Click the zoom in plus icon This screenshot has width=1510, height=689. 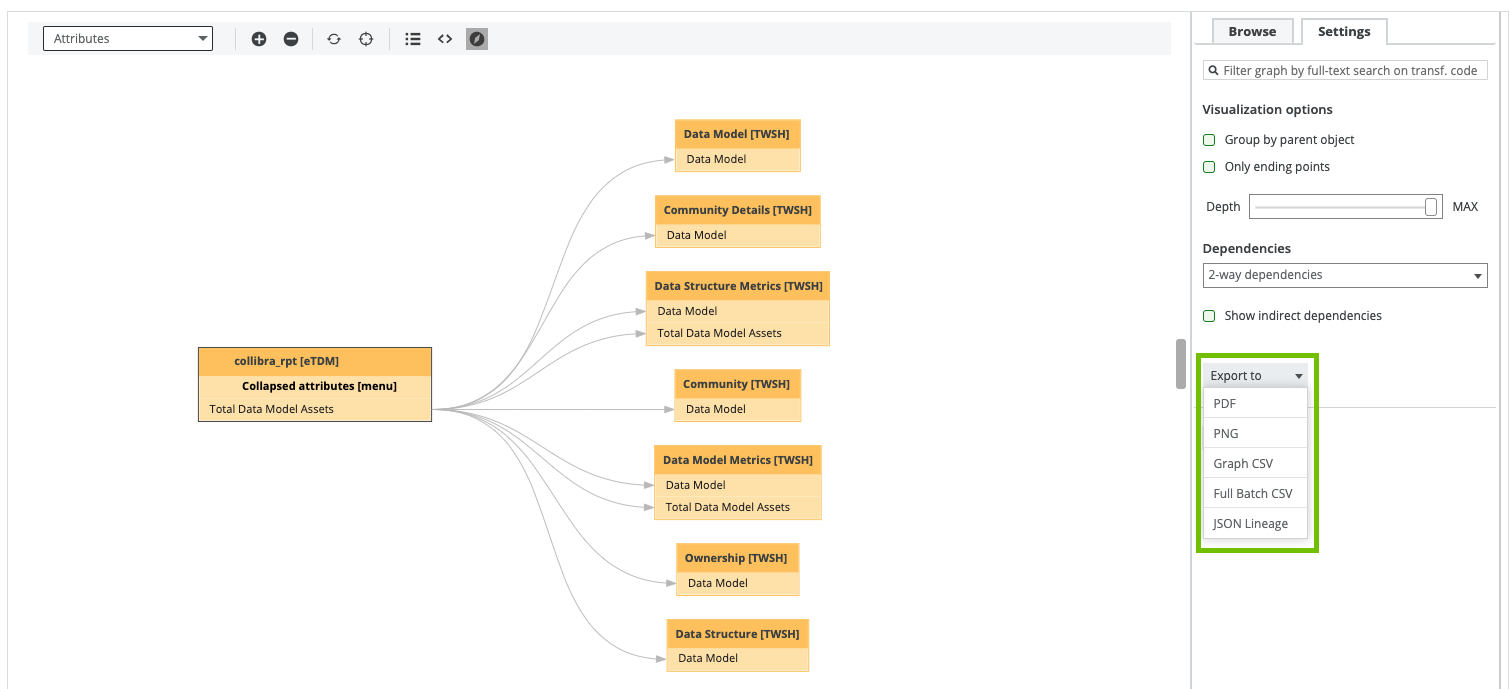[259, 39]
